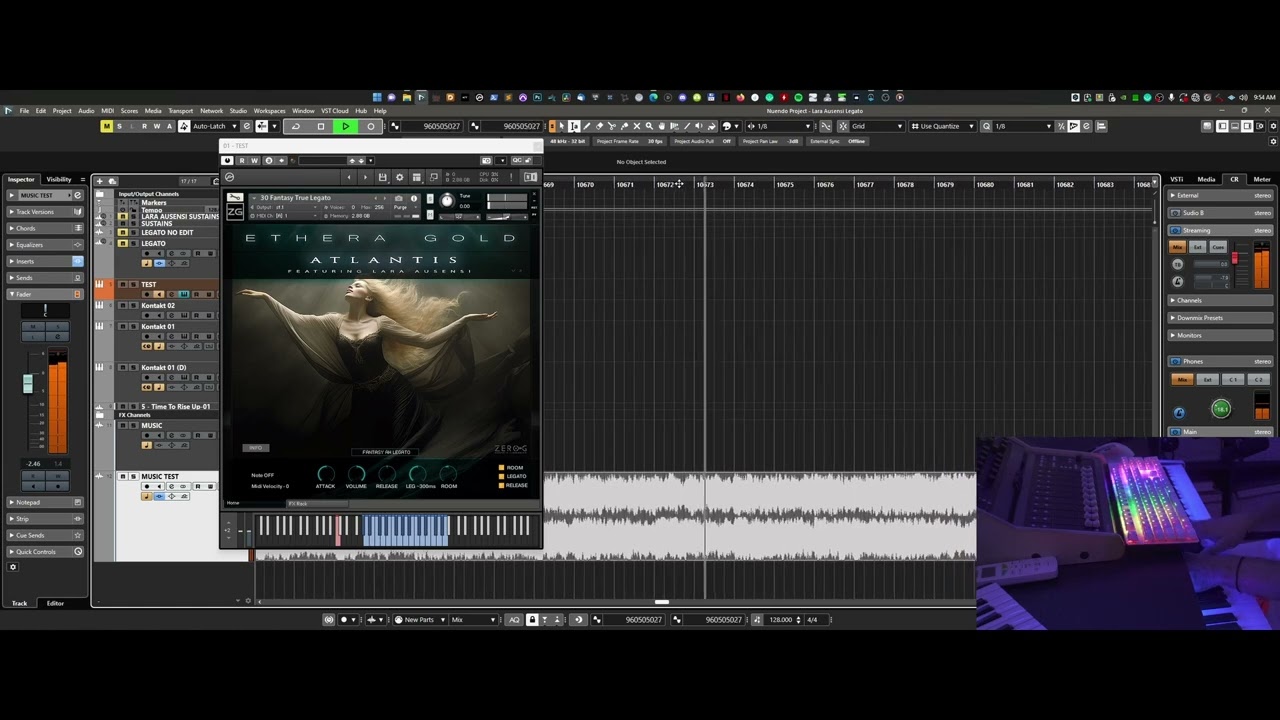Open the Transport menu
The width and height of the screenshot is (1280, 720).
coord(181,111)
